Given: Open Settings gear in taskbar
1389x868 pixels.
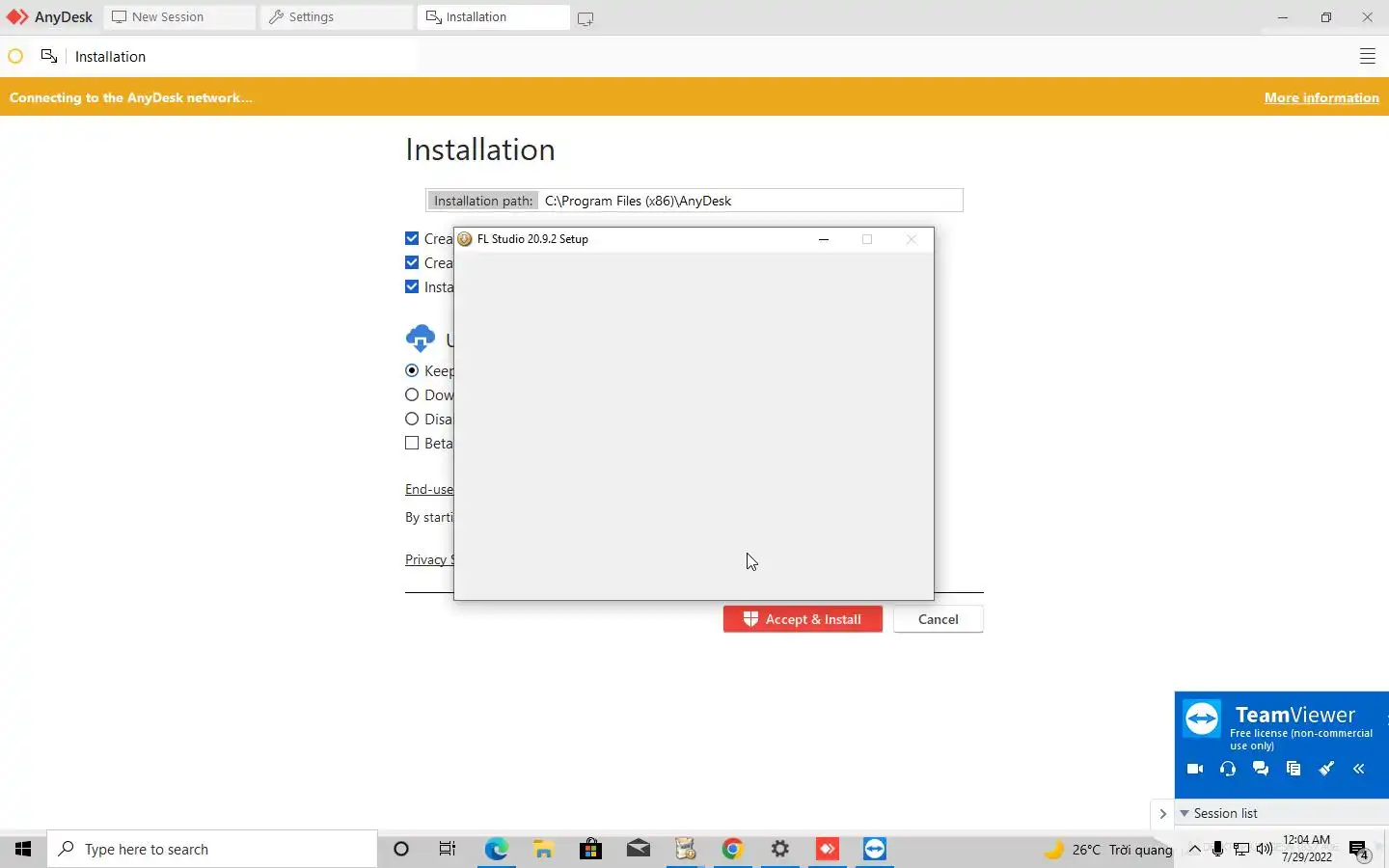Looking at the screenshot, I should [x=780, y=849].
